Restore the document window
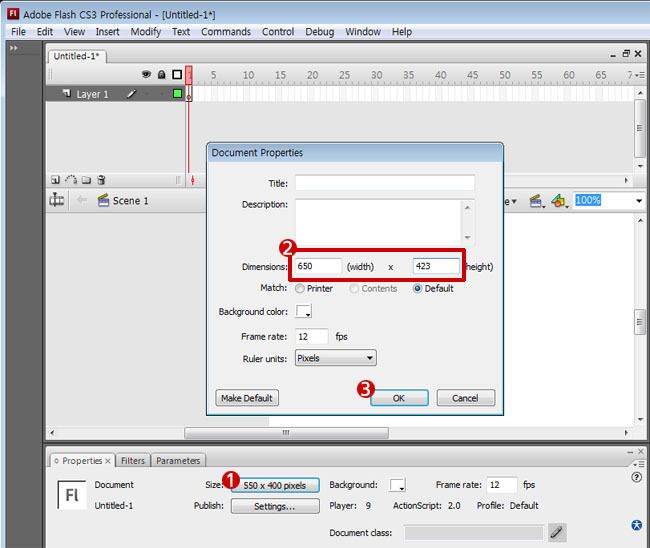 point(626,53)
